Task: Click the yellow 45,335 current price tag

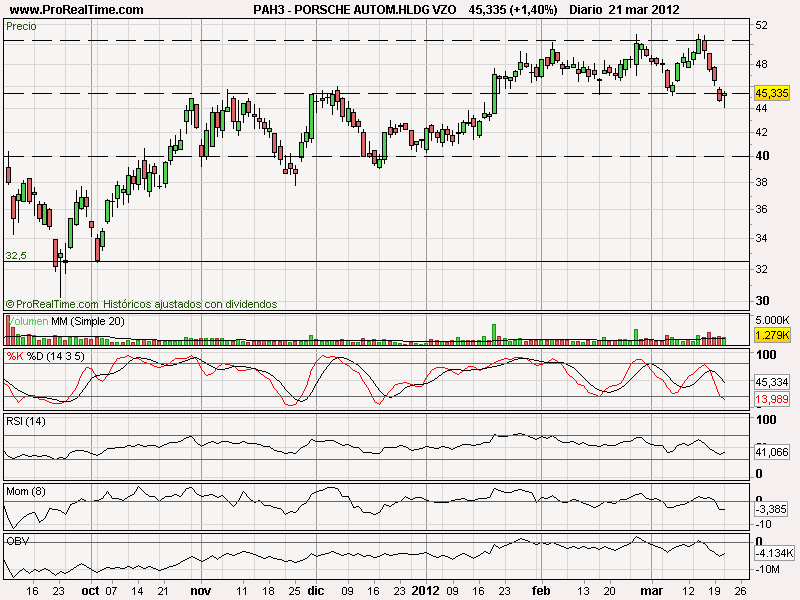Action: pyautogui.click(x=771, y=93)
